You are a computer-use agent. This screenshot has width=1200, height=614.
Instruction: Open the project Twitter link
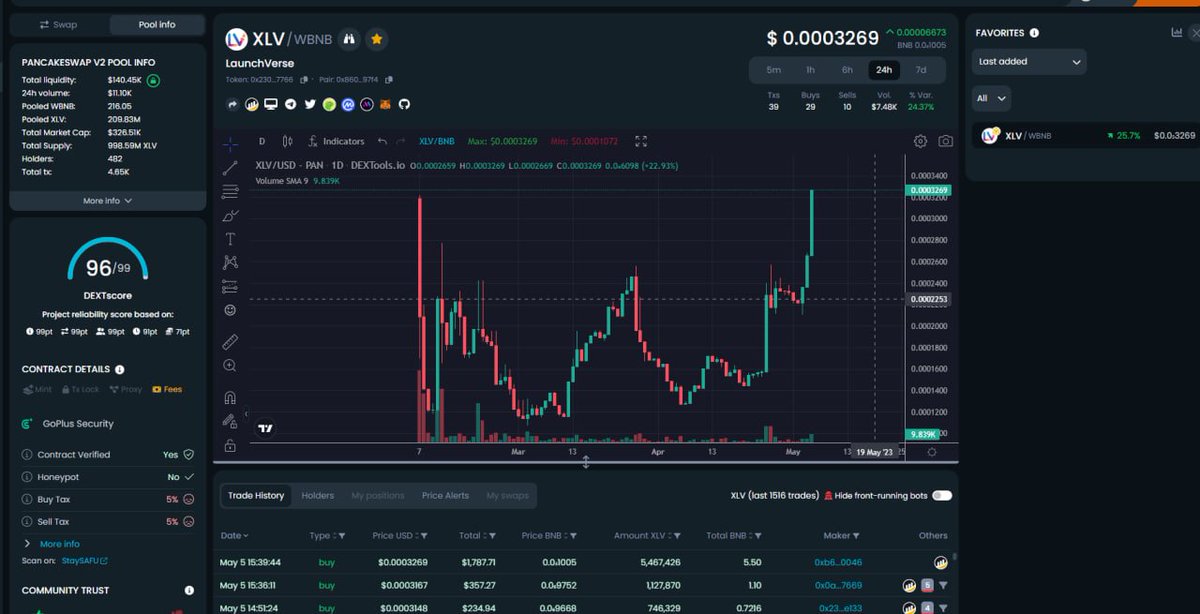(x=310, y=104)
